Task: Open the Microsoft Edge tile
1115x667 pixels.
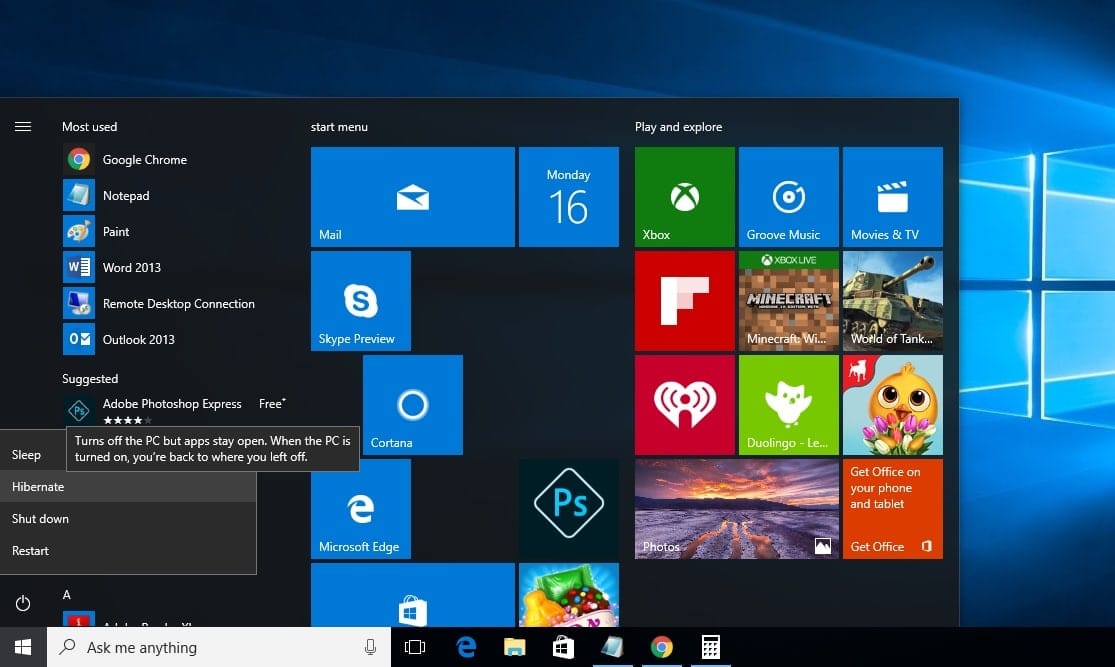Action: point(361,509)
